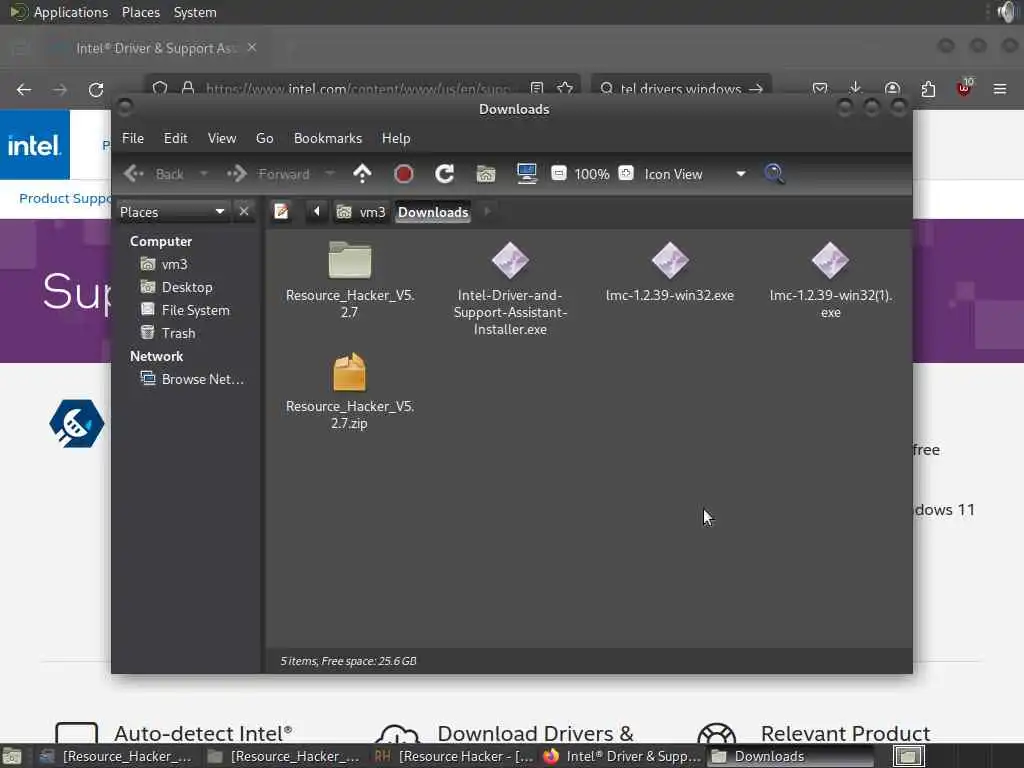The height and width of the screenshot is (768, 1024).
Task: Zoom out with the minus icon
Action: tap(558, 173)
